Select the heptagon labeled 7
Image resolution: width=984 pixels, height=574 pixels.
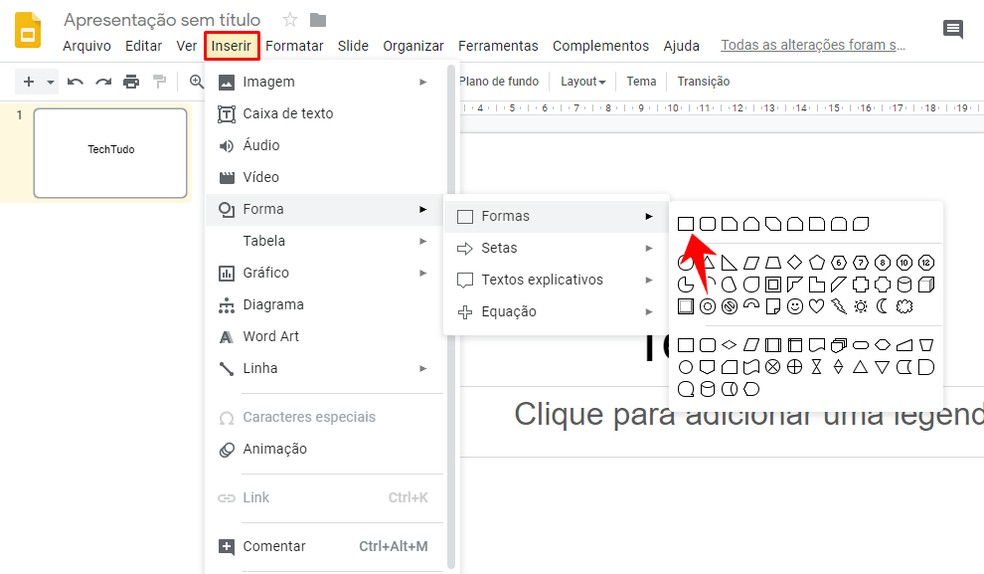[860, 262]
